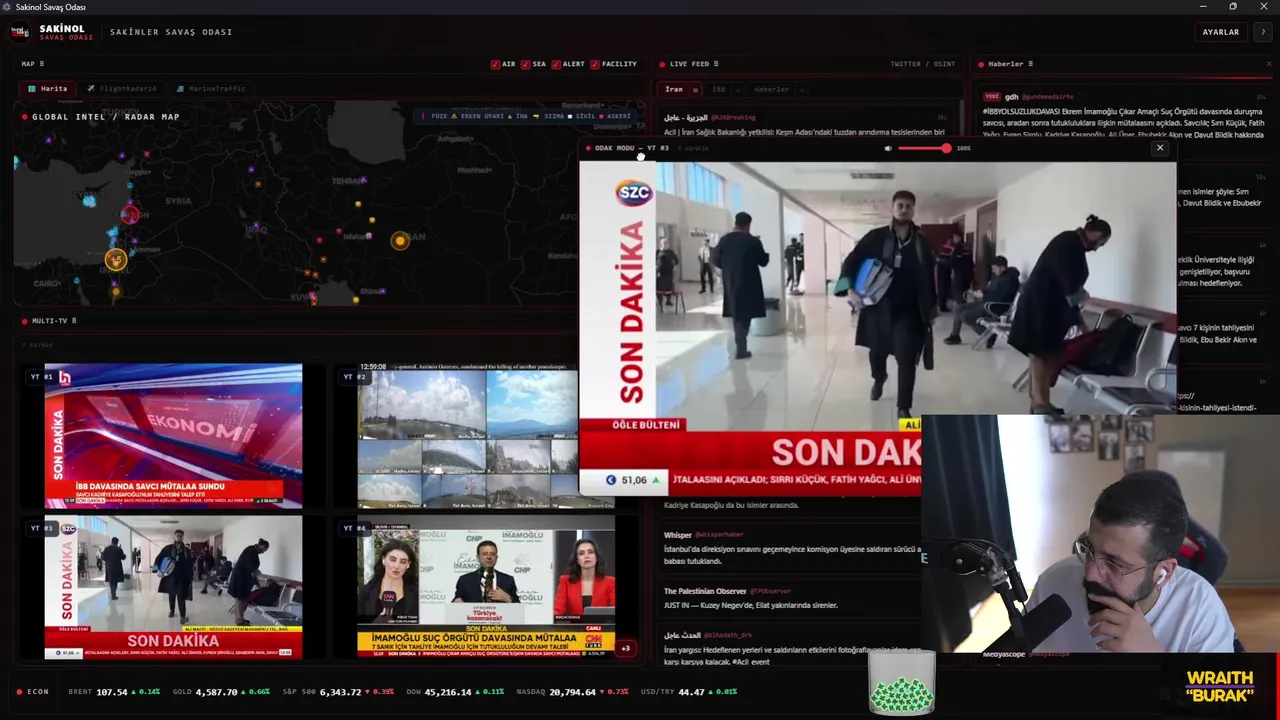Click the small button beside İran tab
The image size is (1280, 720).
(x=695, y=89)
